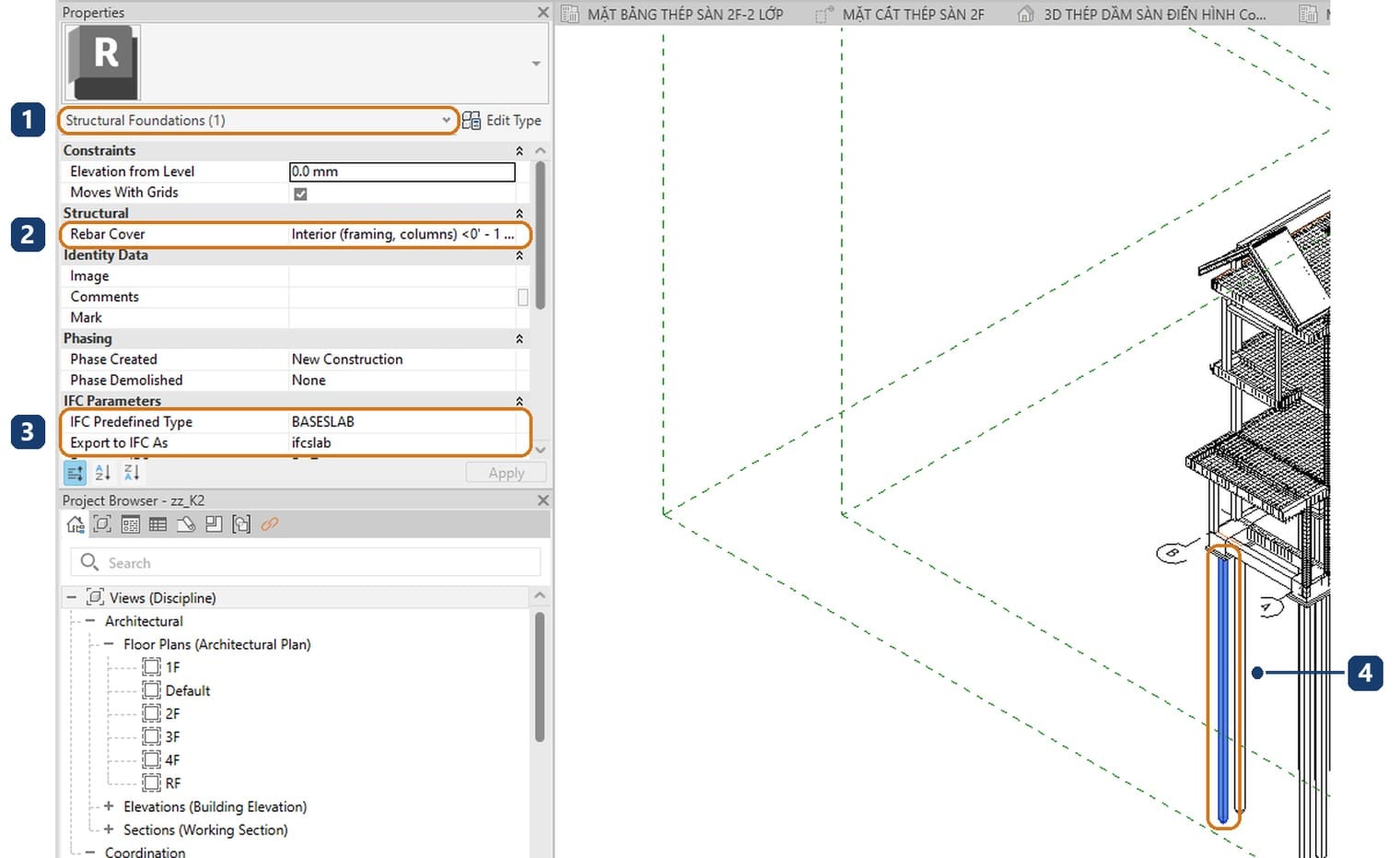
Task: Sort properties Z to A
Action: pyautogui.click(x=132, y=473)
